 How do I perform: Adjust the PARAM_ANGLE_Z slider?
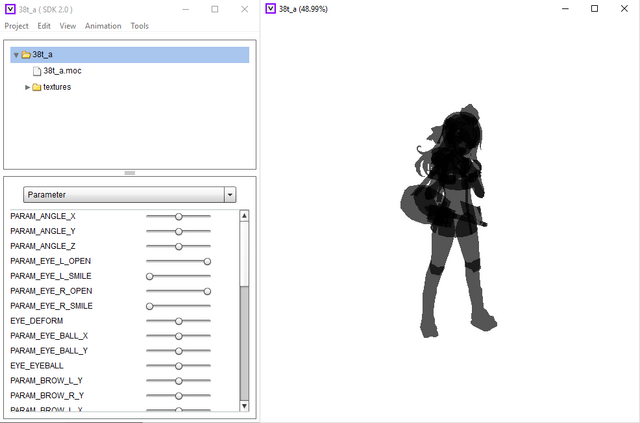(x=178, y=246)
